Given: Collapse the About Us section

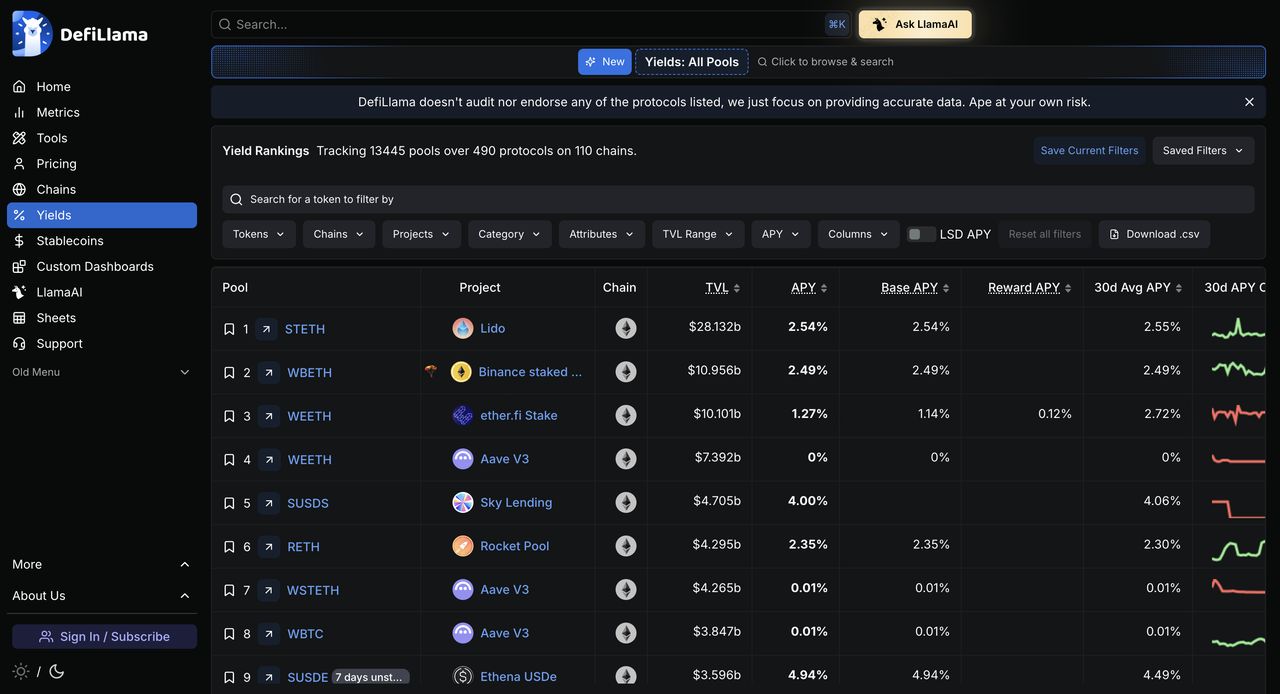Looking at the screenshot, I should (102, 596).
